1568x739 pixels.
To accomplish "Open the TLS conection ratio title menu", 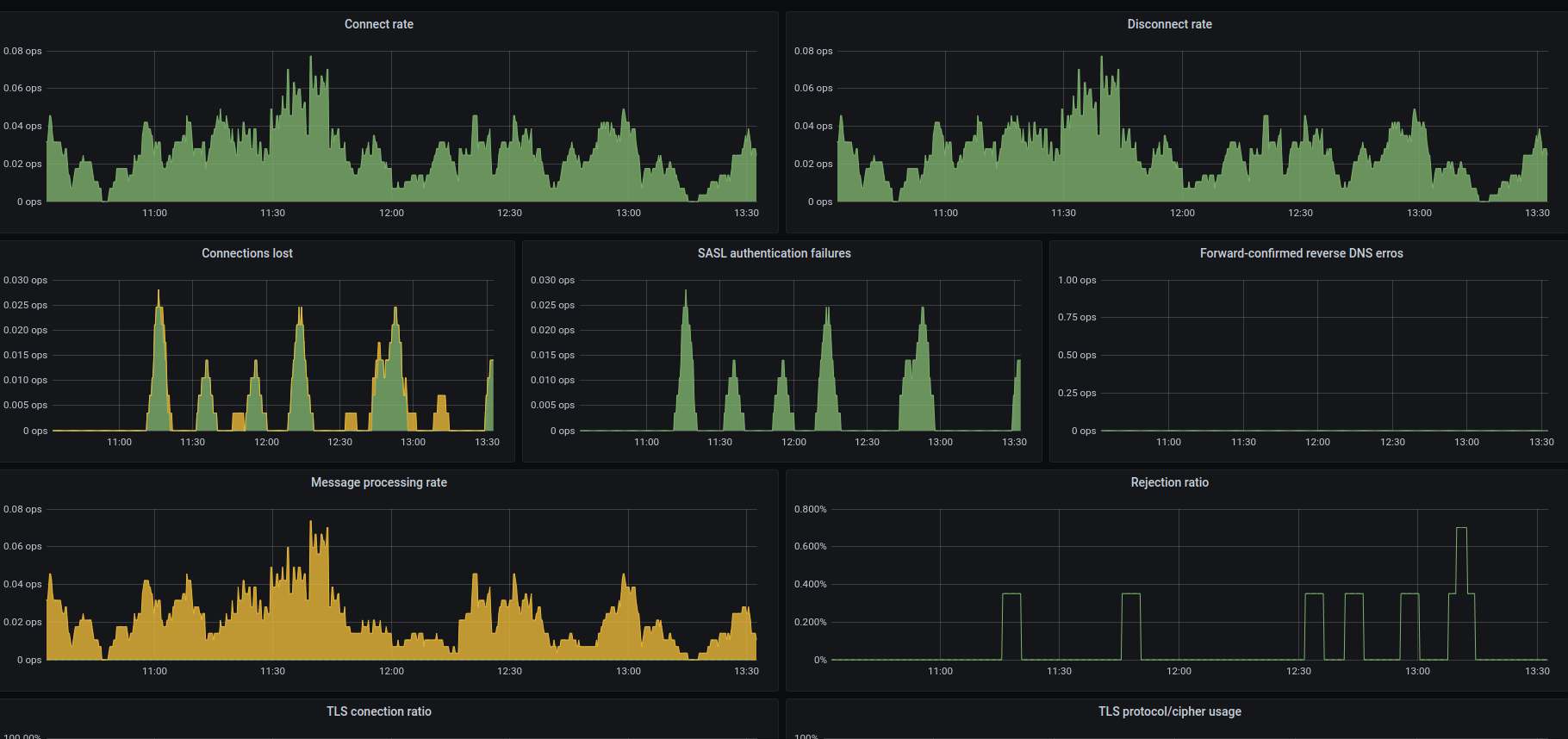I will tap(379, 711).
